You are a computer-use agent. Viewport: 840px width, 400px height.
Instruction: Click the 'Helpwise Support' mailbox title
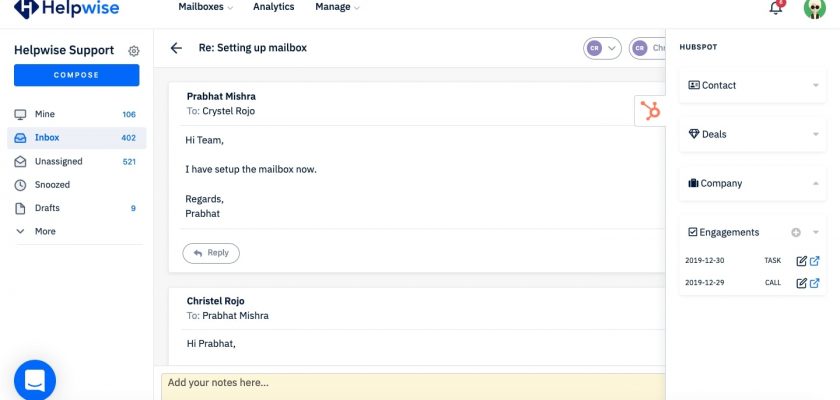click(64, 50)
